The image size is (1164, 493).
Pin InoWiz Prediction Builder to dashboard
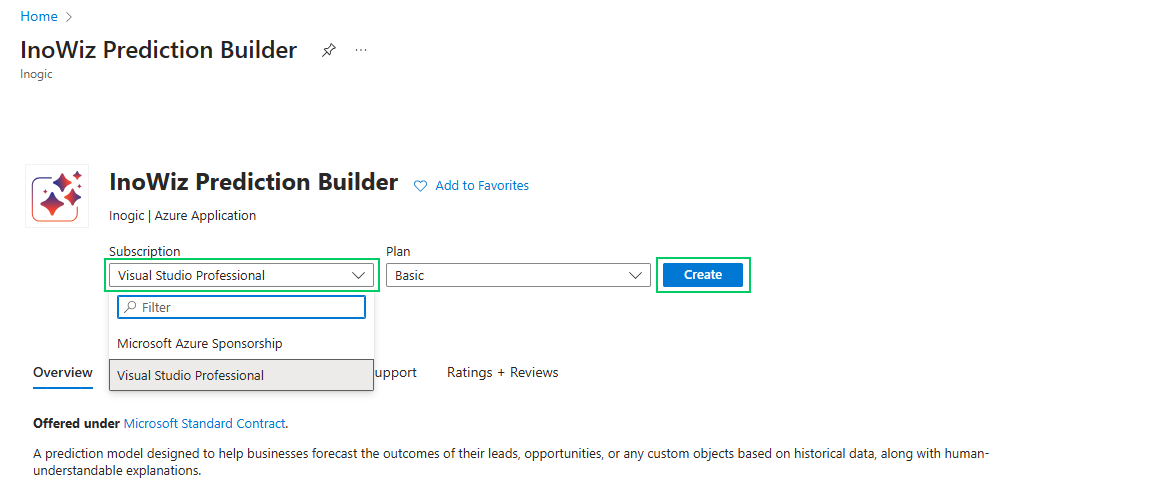pyautogui.click(x=328, y=50)
